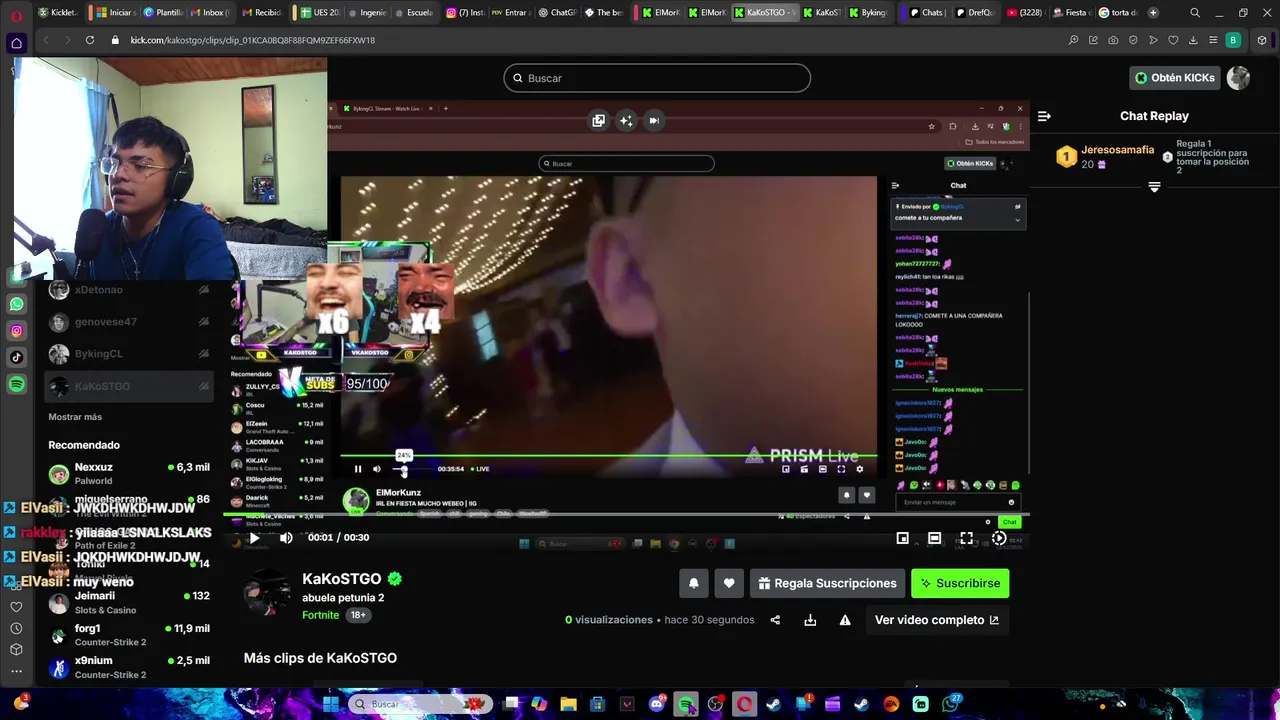Image resolution: width=1280 pixels, height=720 pixels.
Task: Report the clip with warning icon
Action: point(845,620)
